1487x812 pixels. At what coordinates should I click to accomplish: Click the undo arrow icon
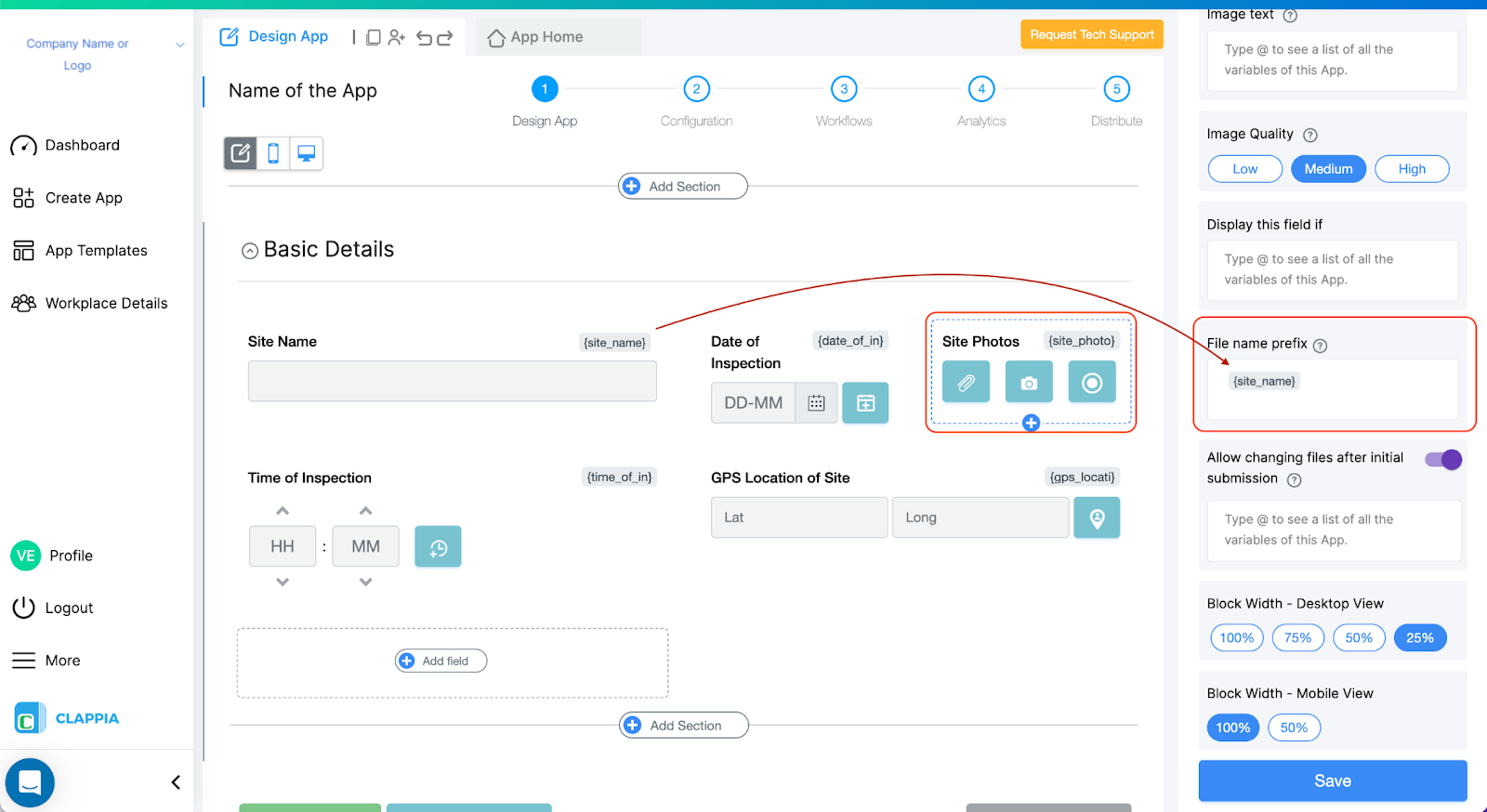click(x=424, y=37)
